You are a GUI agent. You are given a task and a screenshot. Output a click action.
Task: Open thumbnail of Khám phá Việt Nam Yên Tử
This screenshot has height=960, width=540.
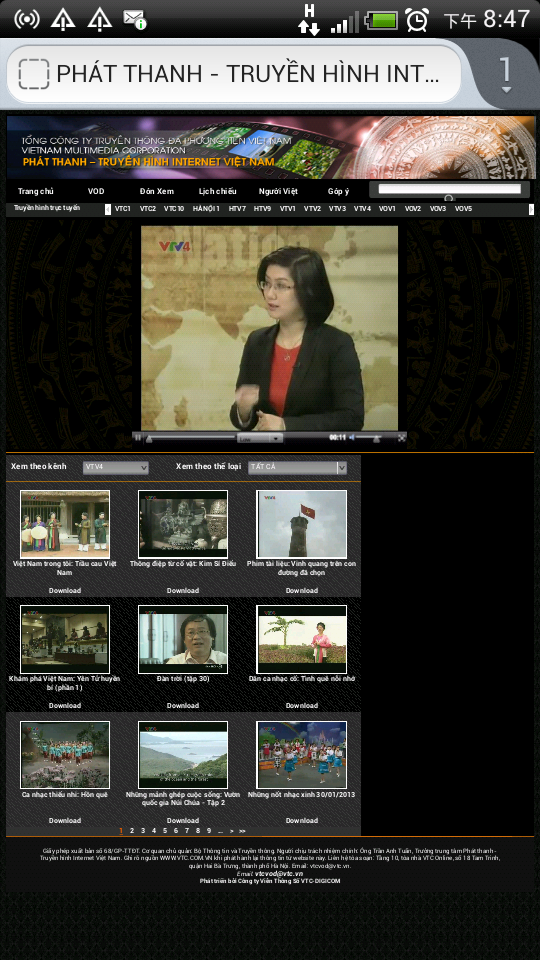coord(65,639)
